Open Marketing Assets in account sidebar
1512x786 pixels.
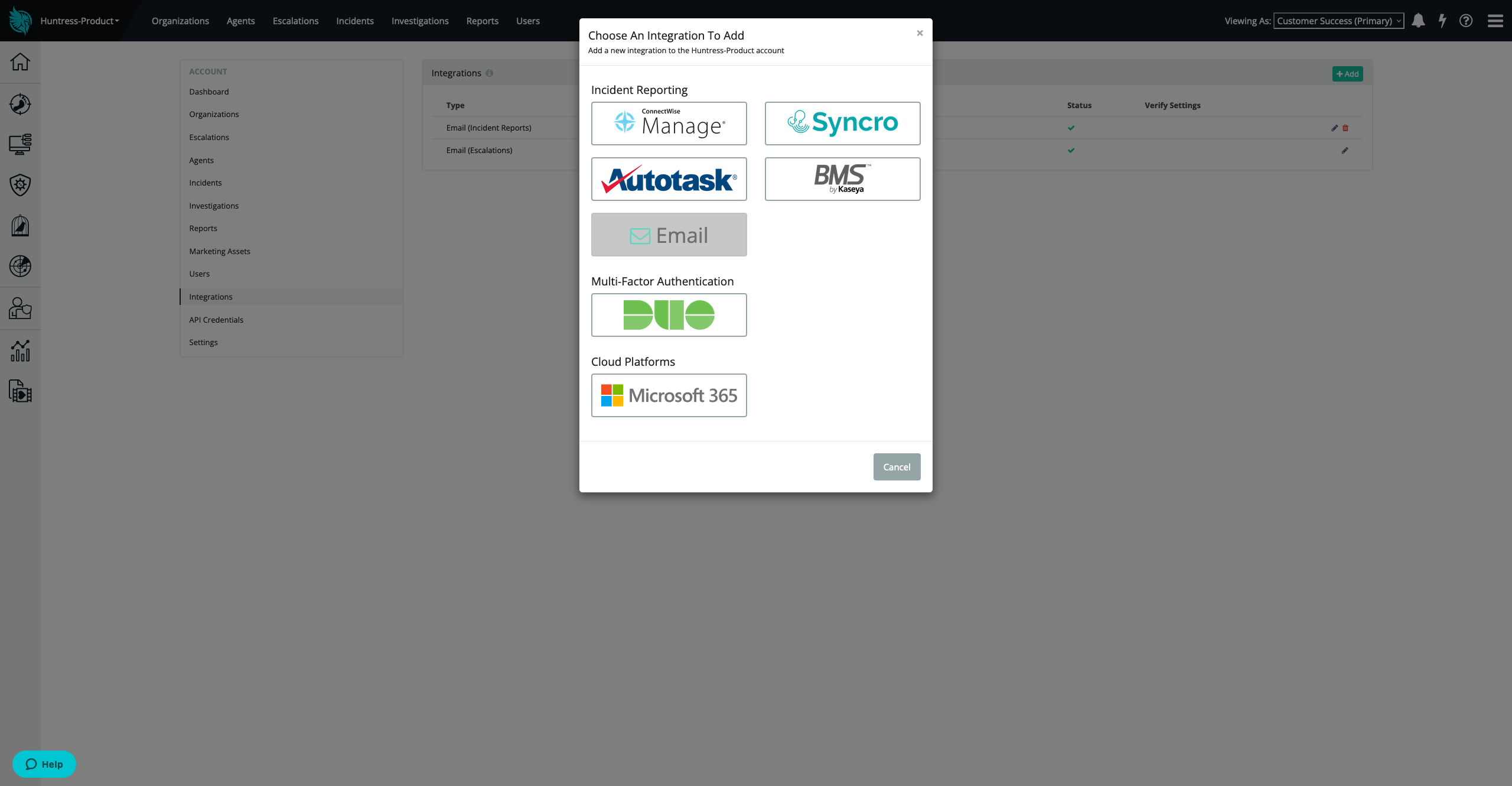point(220,251)
